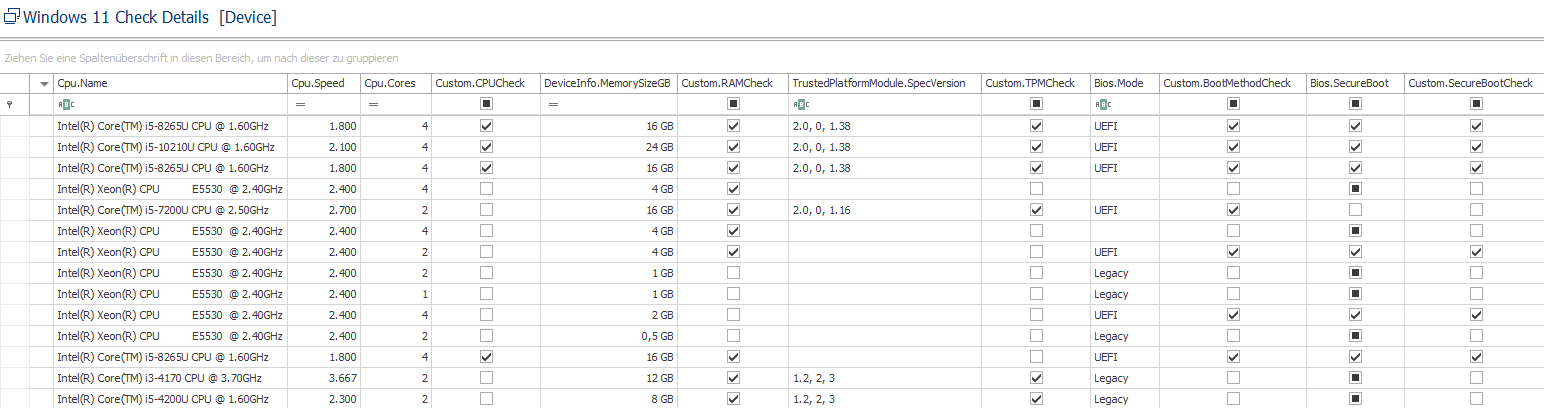Select the 2.100 speed cell
The width and height of the screenshot is (1544, 408).
pyautogui.click(x=323, y=147)
